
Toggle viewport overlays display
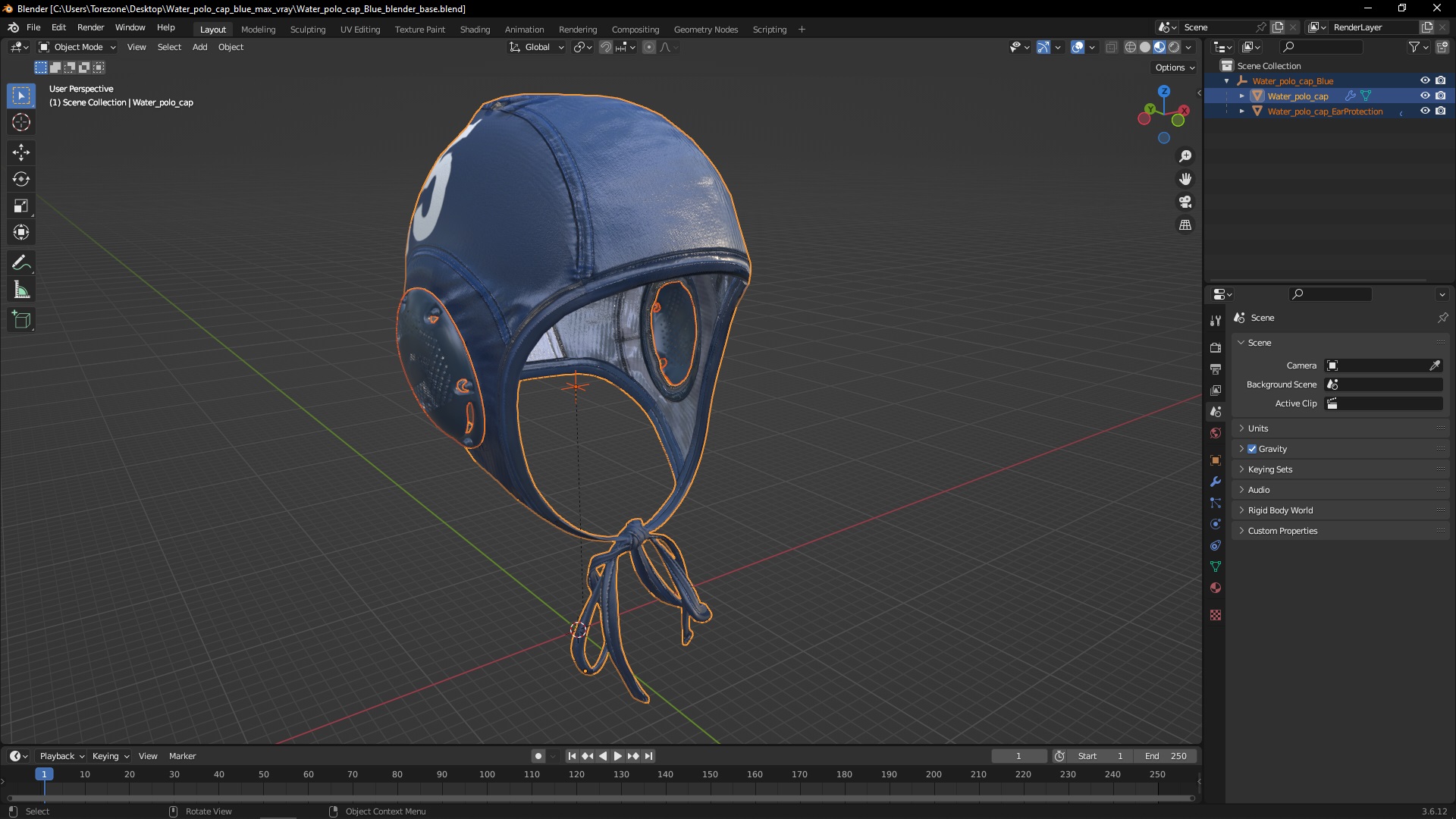[1078, 47]
